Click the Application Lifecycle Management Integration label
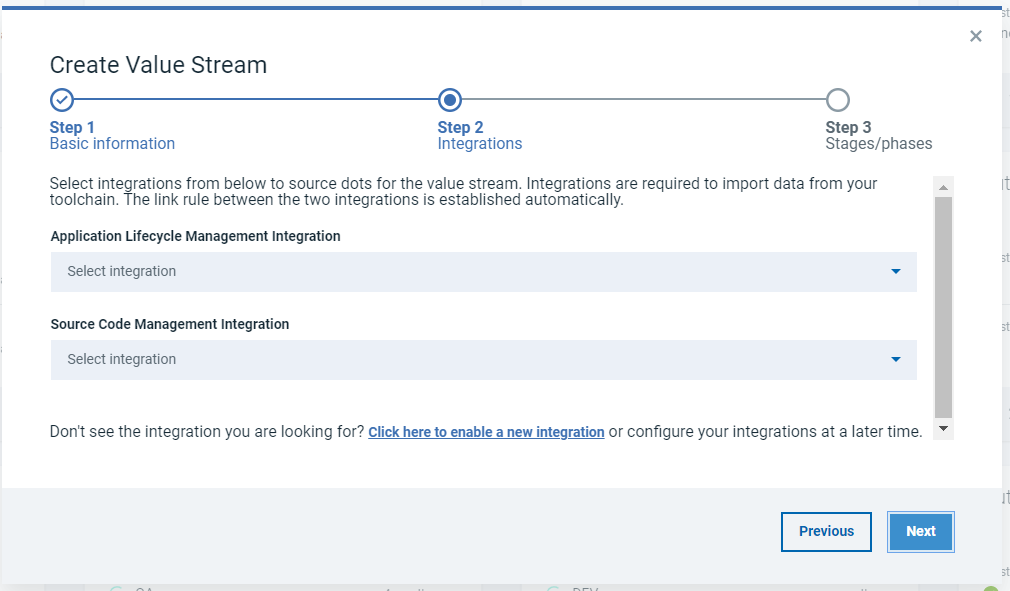This screenshot has height=591, width=1010. pos(195,237)
